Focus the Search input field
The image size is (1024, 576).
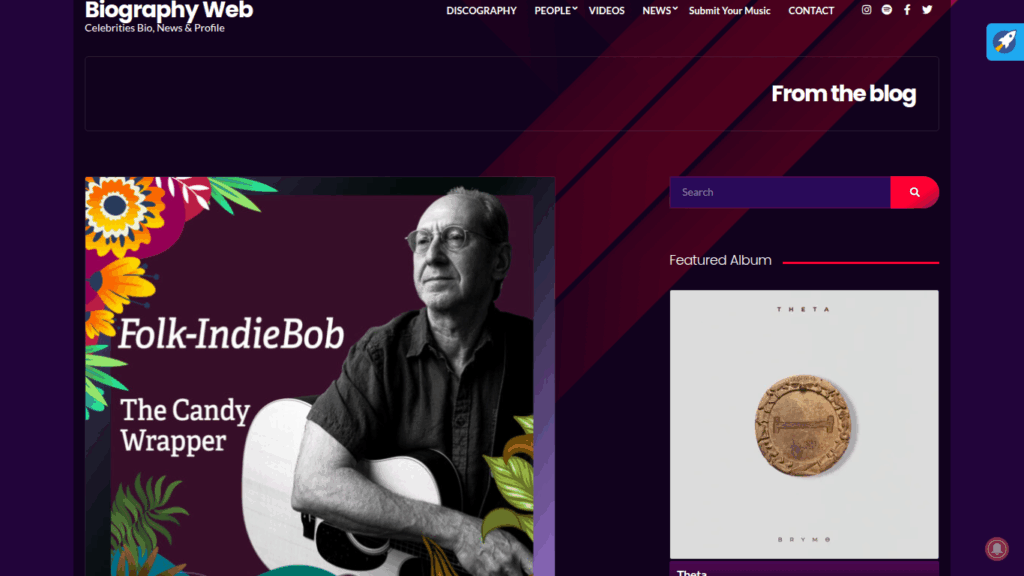(x=780, y=192)
